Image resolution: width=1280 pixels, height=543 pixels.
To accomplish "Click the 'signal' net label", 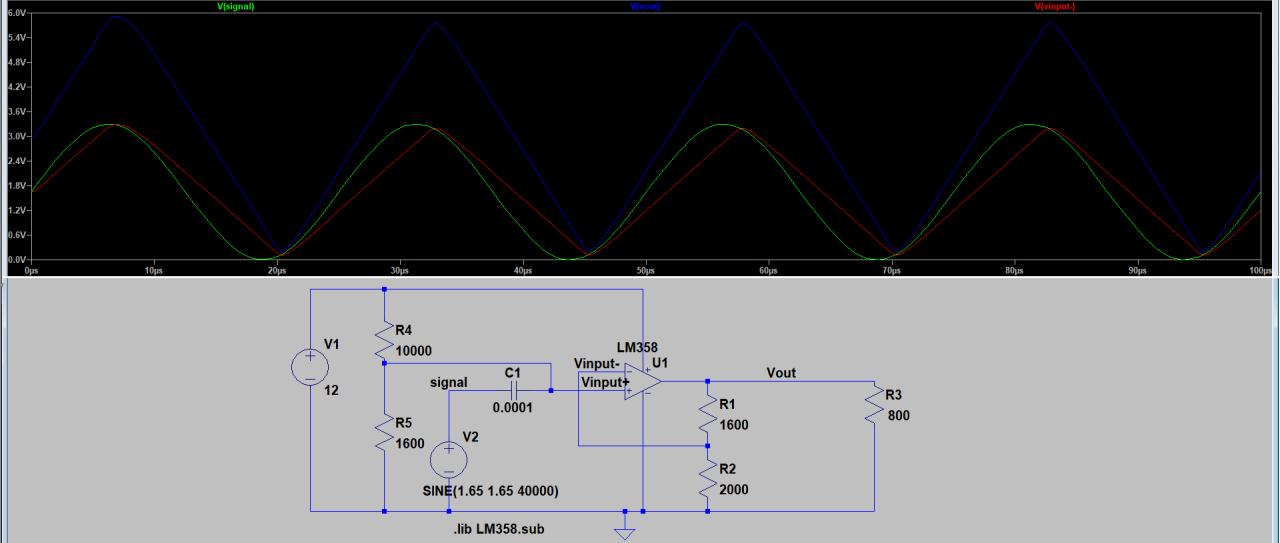I will (448, 382).
